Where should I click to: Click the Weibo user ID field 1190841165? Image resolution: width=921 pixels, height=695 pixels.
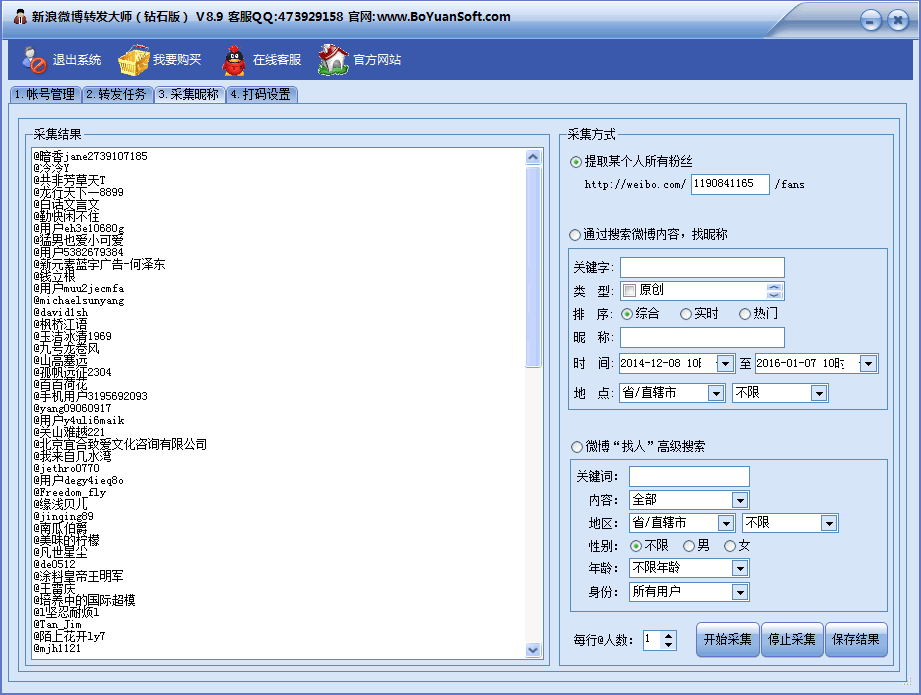pos(730,184)
